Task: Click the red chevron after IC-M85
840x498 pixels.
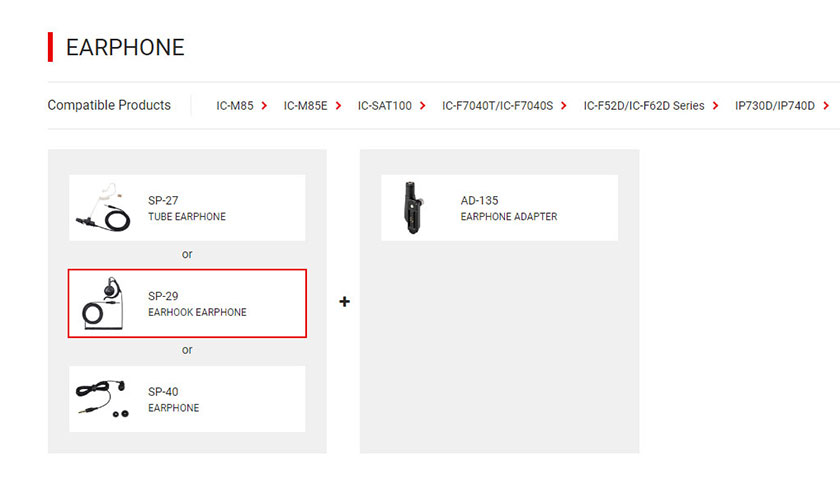Action: click(264, 106)
